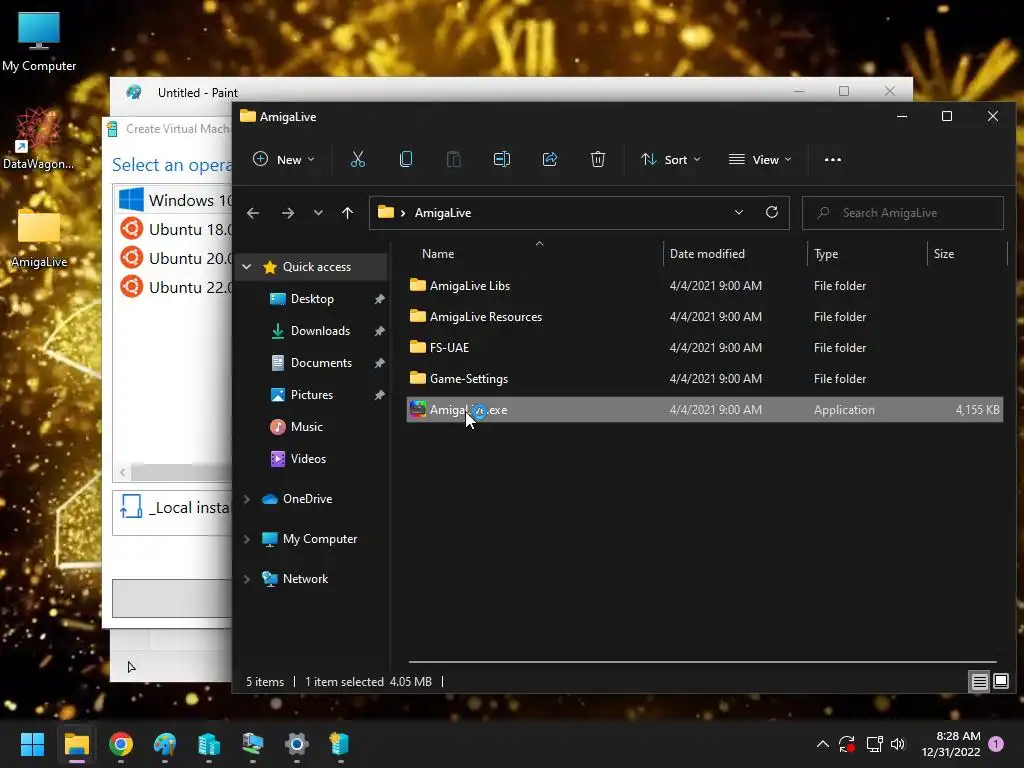This screenshot has height=768, width=1024.
Task: Open the View dropdown menu
Action: pos(760,159)
